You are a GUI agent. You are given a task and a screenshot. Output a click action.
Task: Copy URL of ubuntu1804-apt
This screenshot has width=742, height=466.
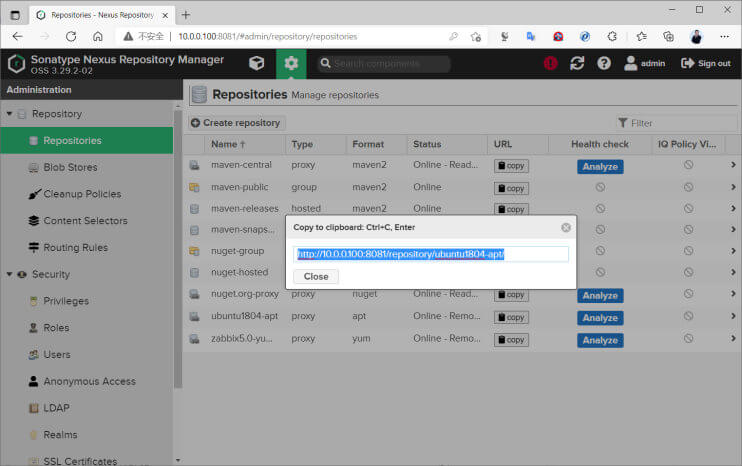pyautogui.click(x=511, y=317)
